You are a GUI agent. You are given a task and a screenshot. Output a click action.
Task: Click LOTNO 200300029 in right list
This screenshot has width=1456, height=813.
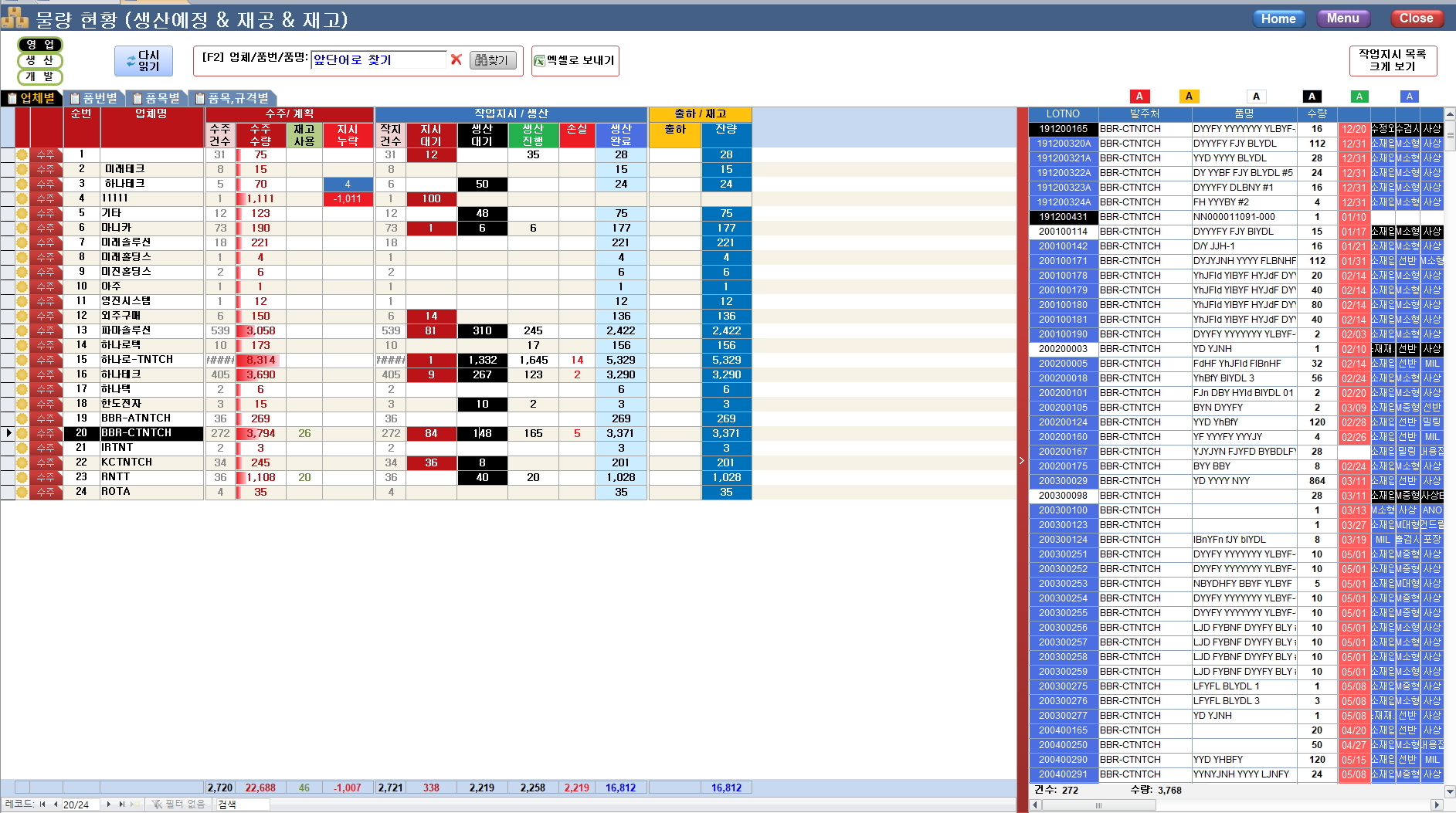point(1063,481)
